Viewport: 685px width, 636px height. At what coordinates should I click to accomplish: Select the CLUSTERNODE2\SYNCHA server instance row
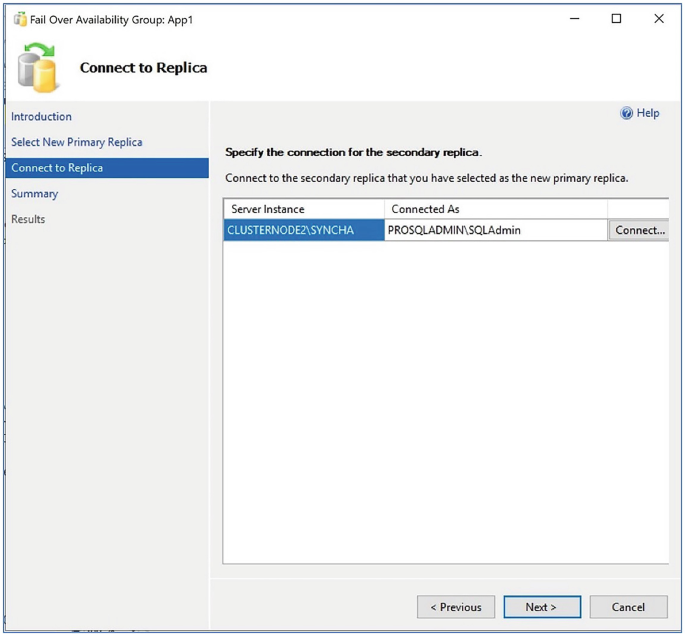coord(291,230)
